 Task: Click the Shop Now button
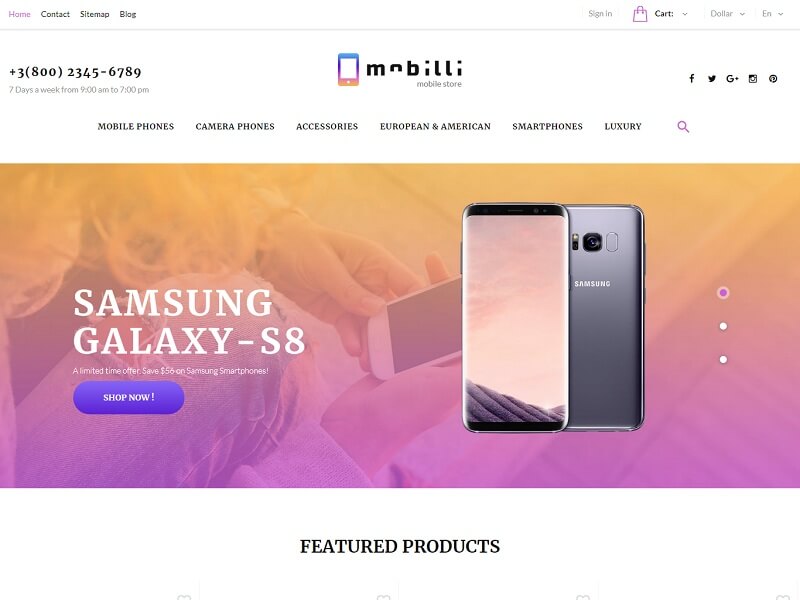tap(129, 397)
